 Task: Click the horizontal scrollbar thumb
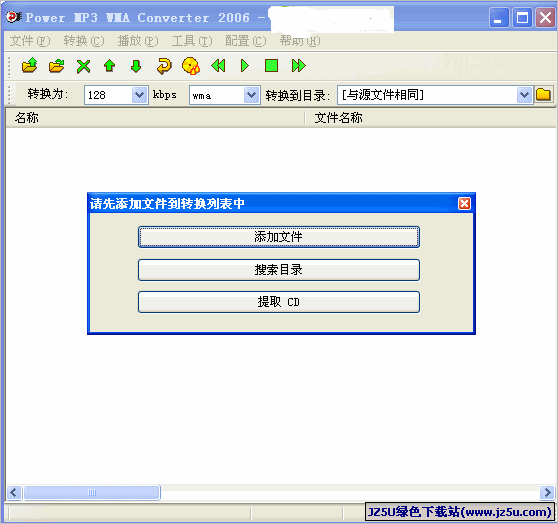click(x=92, y=493)
